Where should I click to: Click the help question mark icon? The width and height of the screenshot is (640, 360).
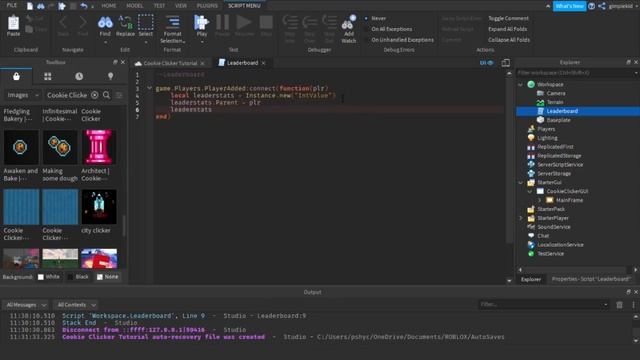point(591,6)
